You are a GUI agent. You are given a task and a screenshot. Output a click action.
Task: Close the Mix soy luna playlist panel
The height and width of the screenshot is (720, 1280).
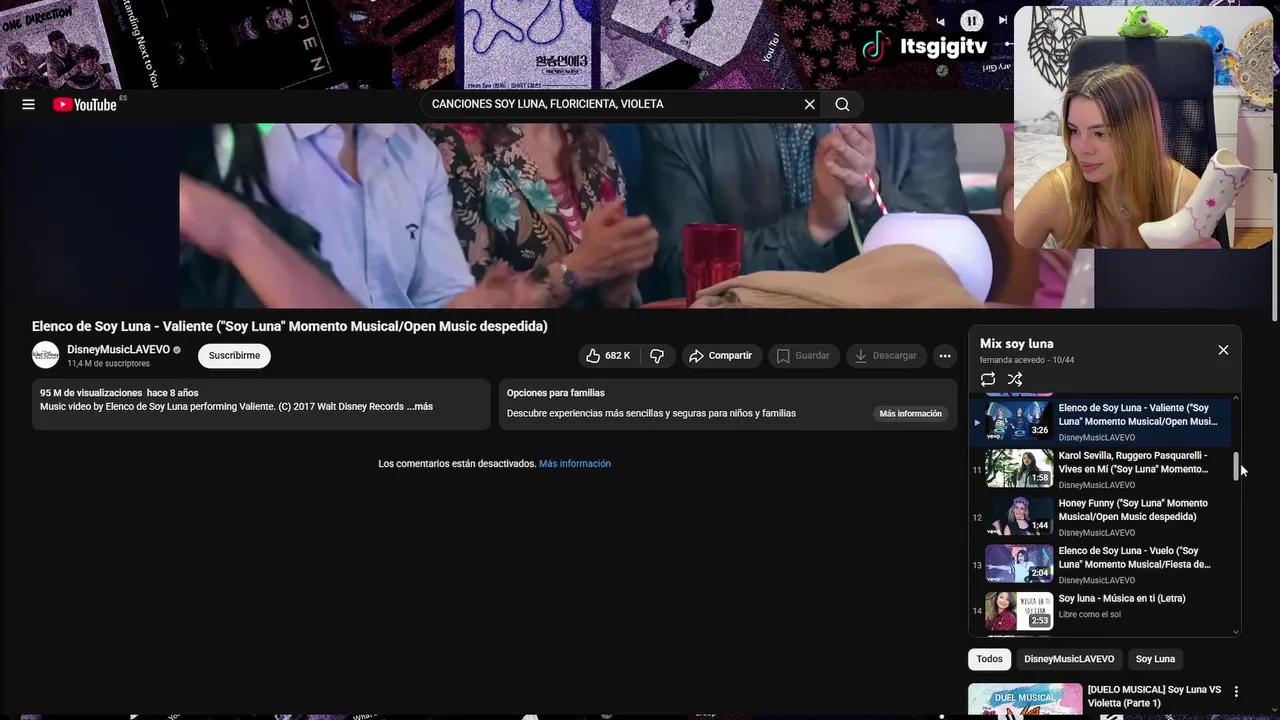click(x=1223, y=350)
